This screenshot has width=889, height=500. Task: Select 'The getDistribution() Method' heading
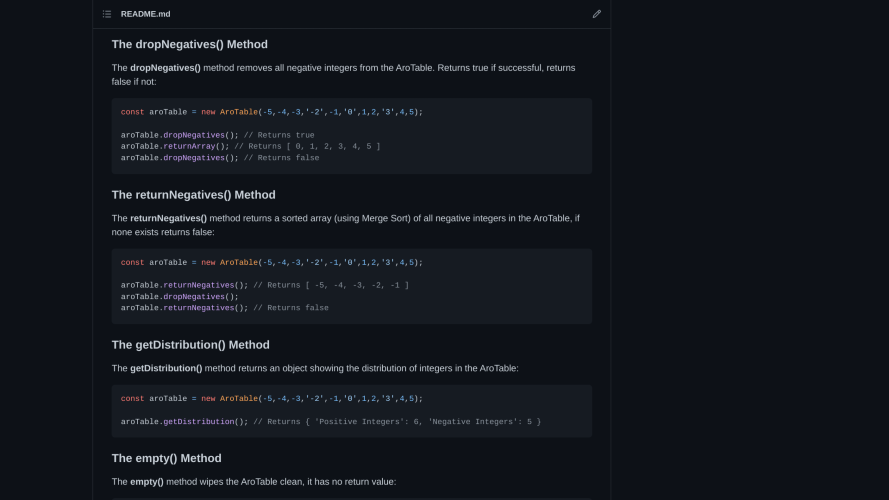pos(190,345)
